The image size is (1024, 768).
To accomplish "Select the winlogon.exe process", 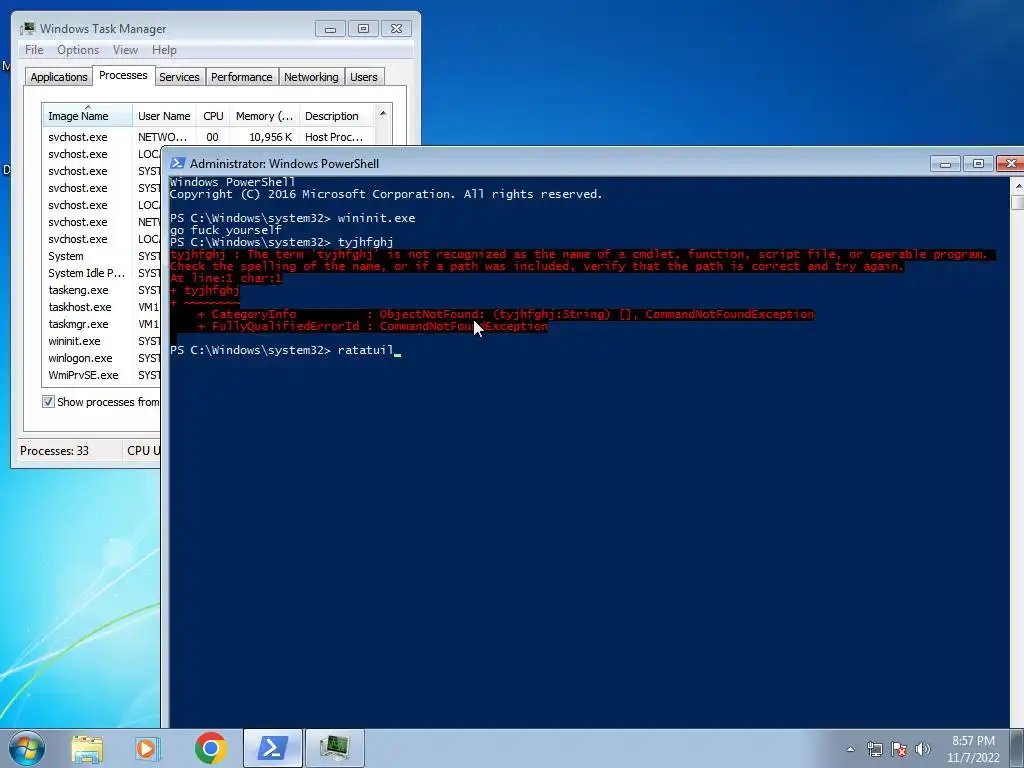I will 102,358.
